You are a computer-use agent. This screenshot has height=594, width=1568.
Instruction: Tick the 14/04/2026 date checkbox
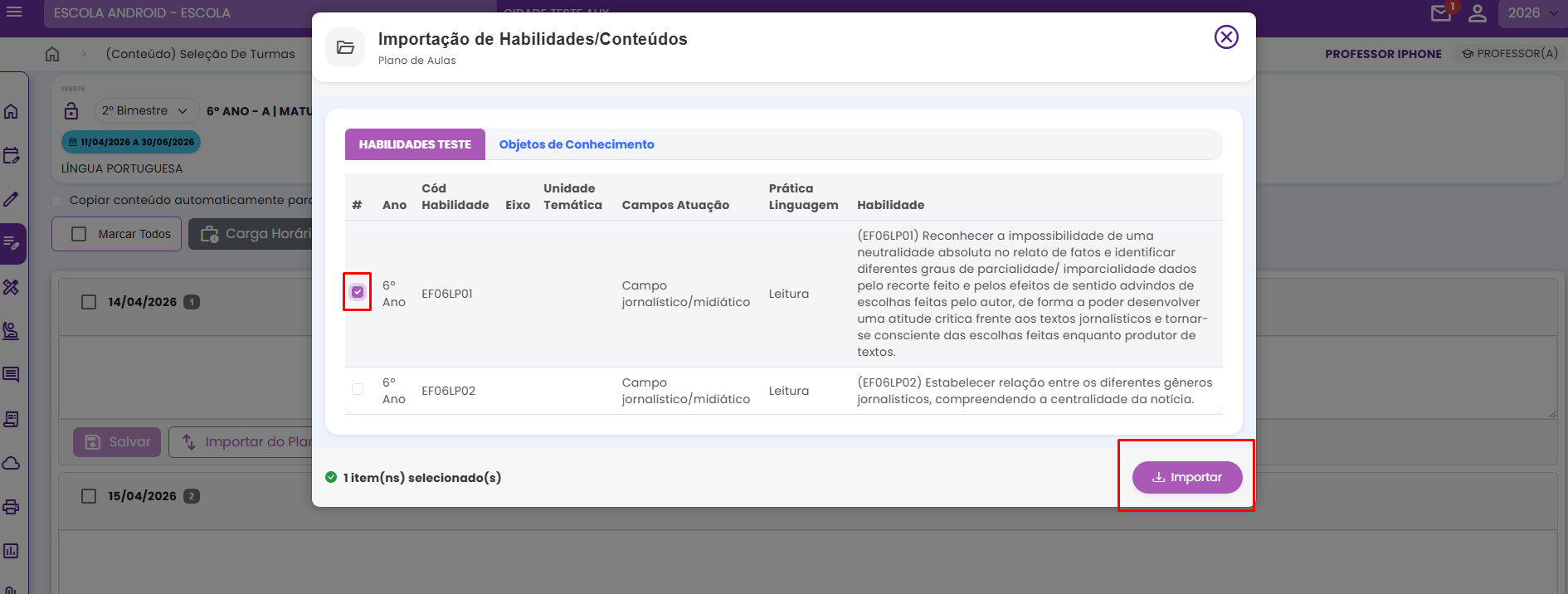tap(89, 302)
